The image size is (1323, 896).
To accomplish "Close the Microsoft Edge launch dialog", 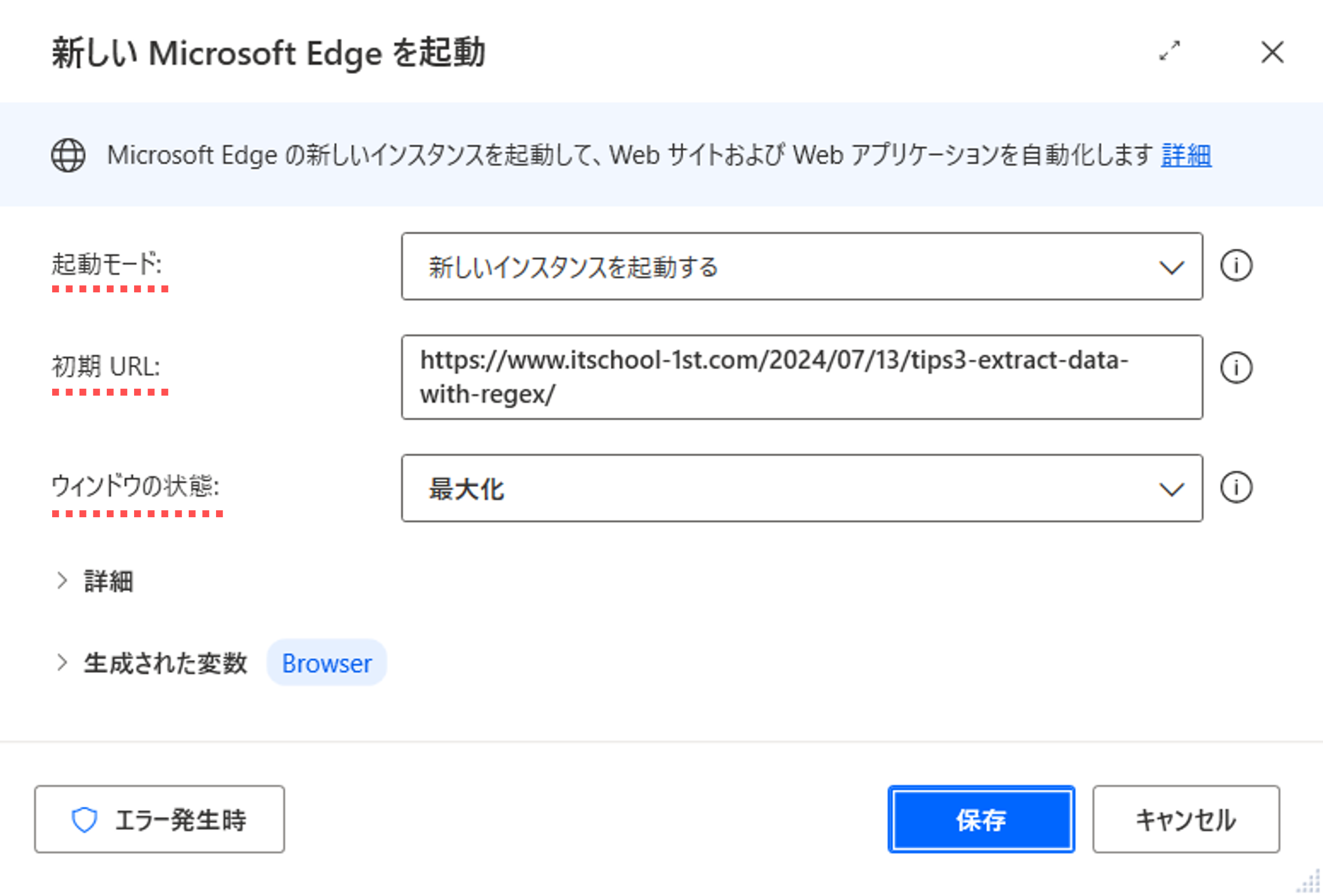I will click(x=1272, y=52).
